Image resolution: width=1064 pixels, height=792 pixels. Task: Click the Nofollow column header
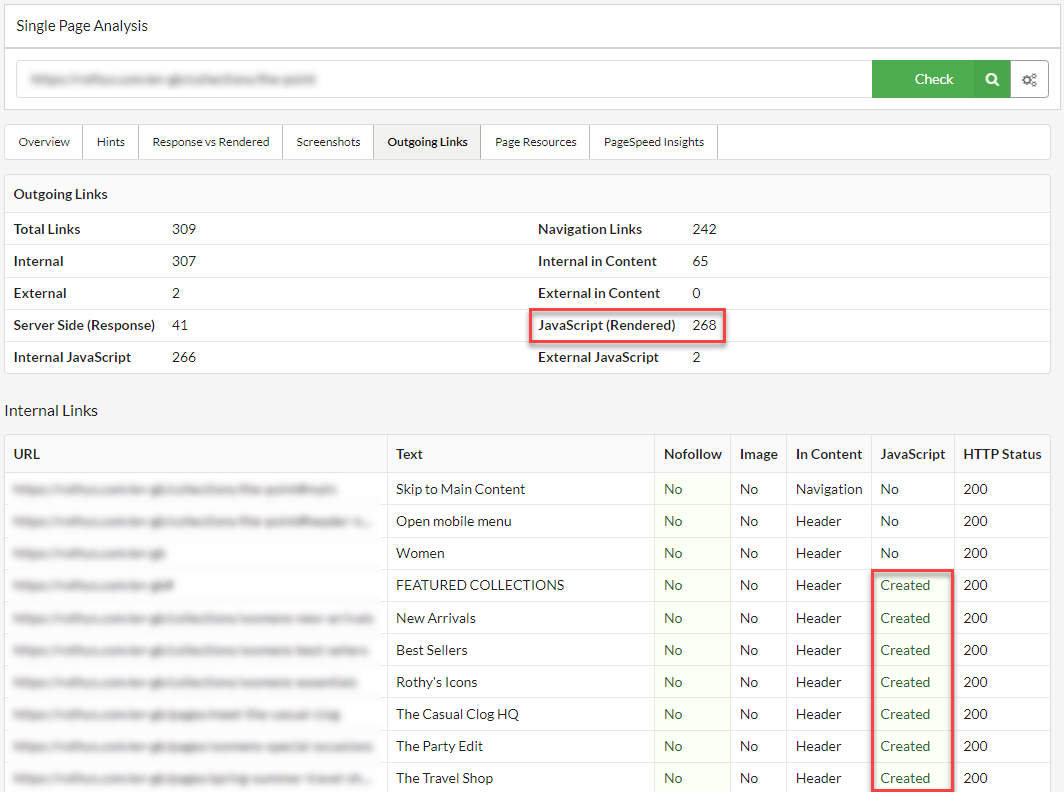pos(692,454)
